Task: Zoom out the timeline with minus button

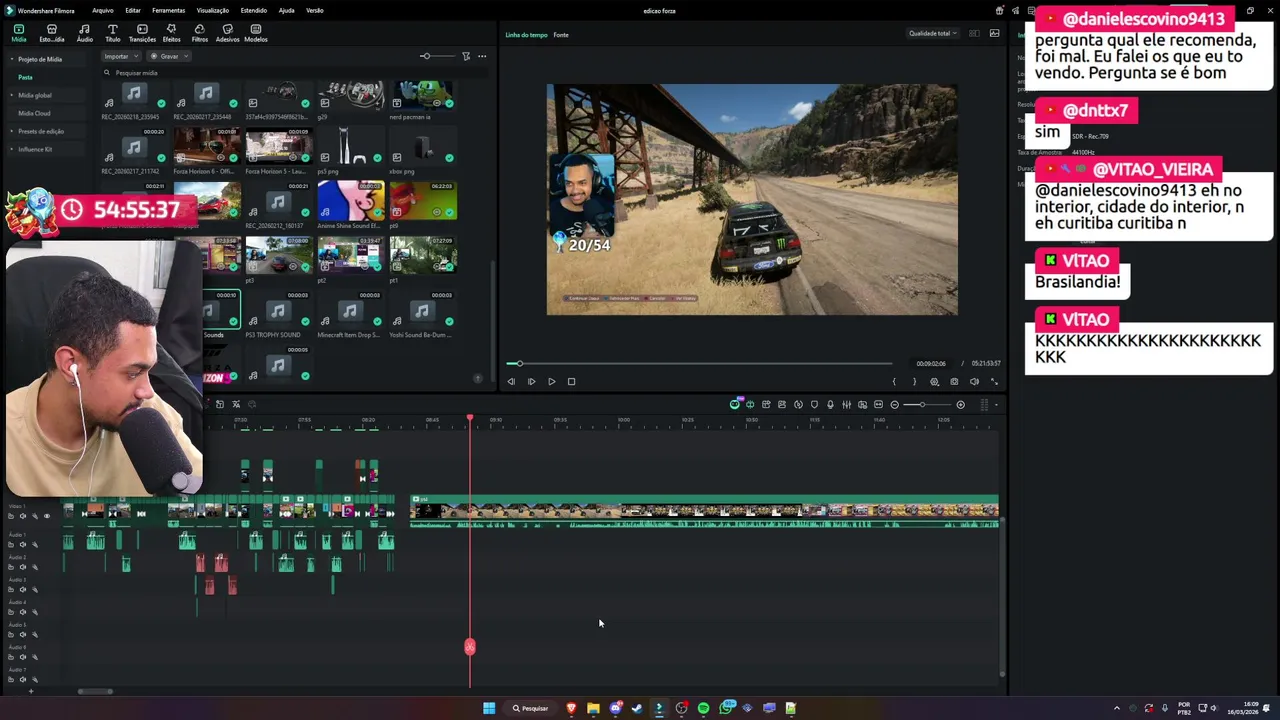Action: pos(895,404)
